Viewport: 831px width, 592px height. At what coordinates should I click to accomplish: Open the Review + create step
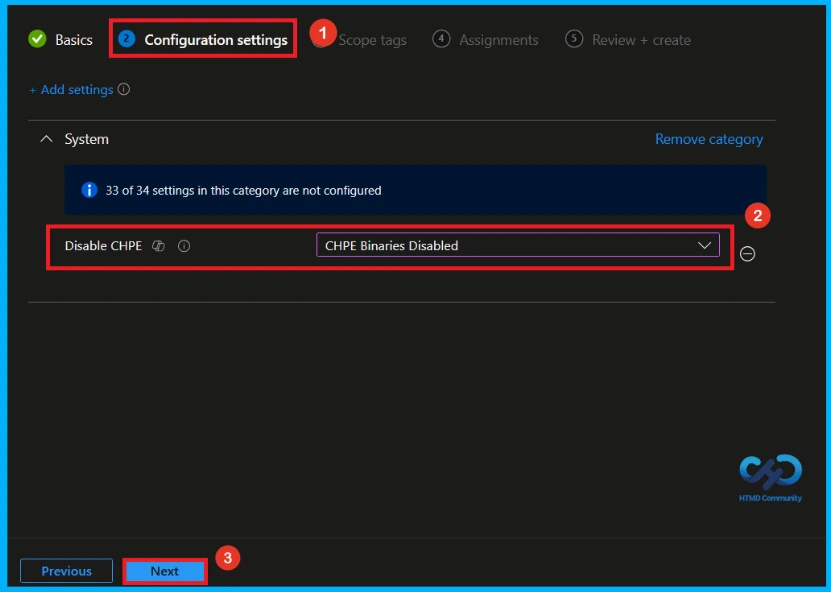(628, 40)
